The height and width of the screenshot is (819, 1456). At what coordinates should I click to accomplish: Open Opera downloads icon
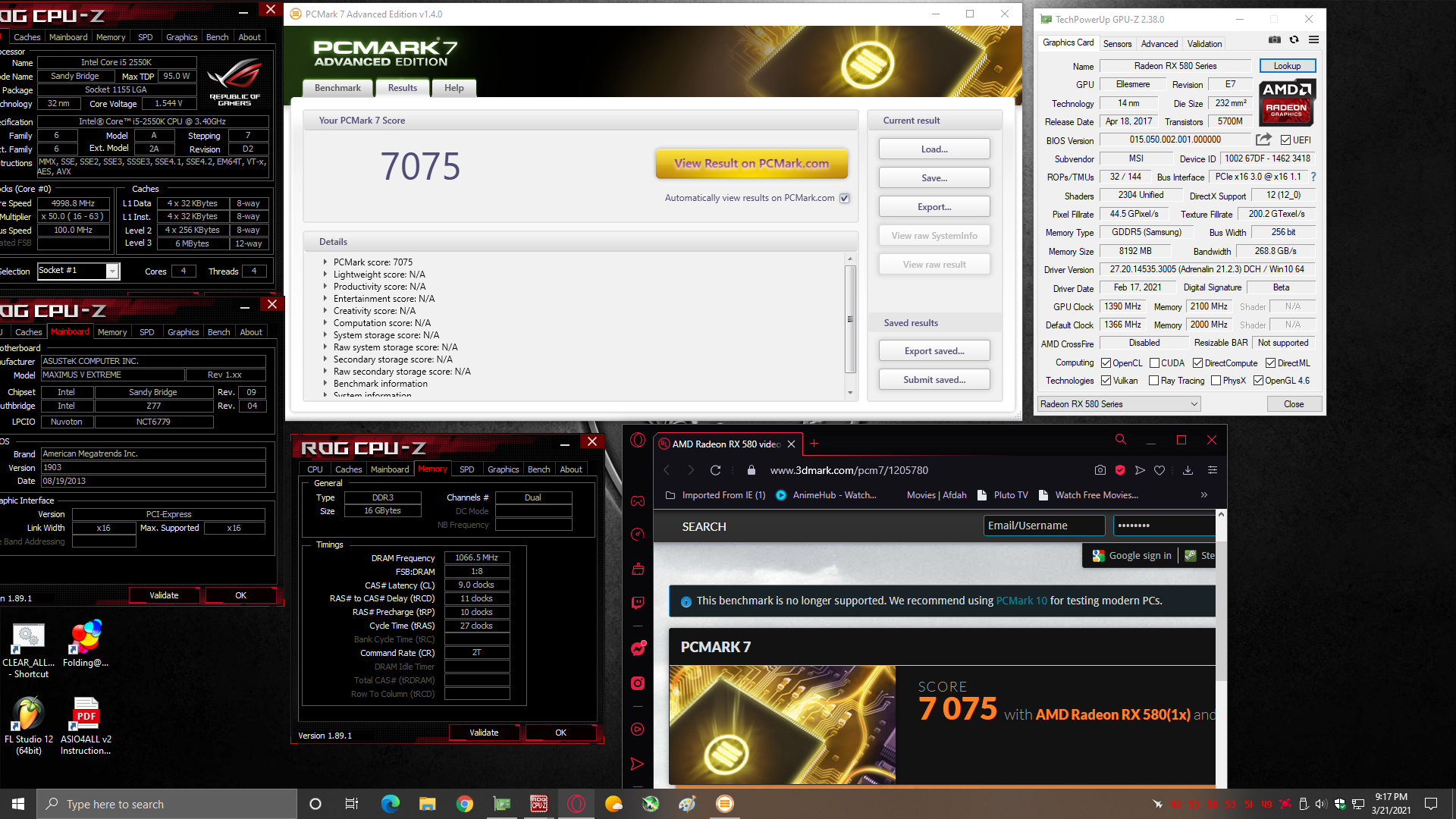pyautogui.click(x=1188, y=470)
